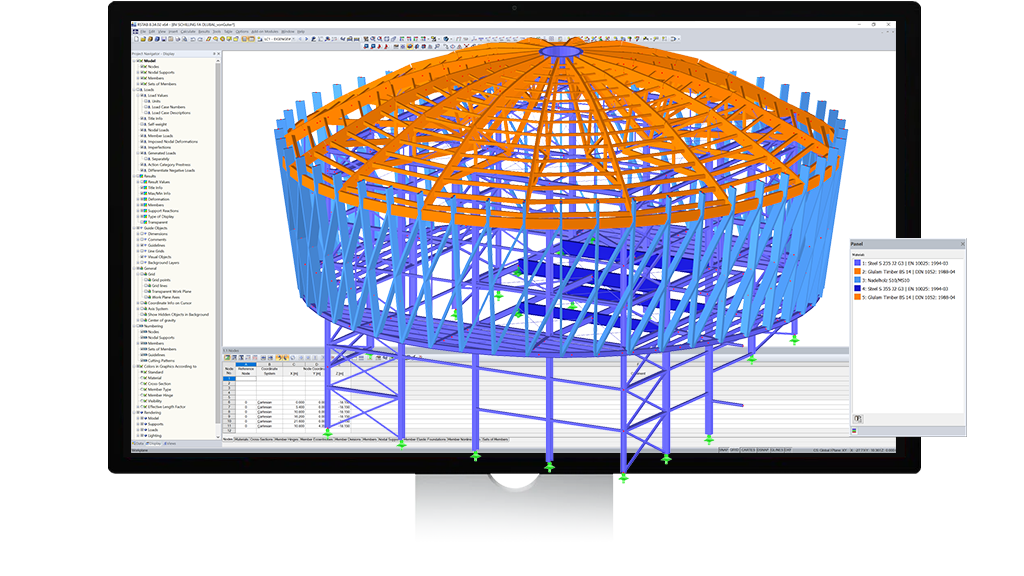This screenshot has height=576, width=1024.
Task: Toggle DXF in status bar
Action: pos(788,450)
